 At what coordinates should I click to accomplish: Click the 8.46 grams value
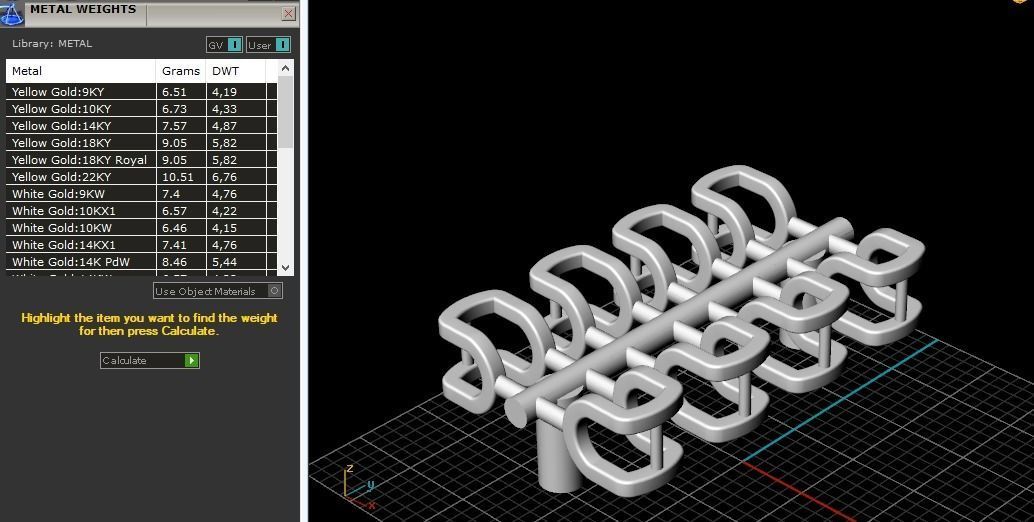[x=174, y=262]
